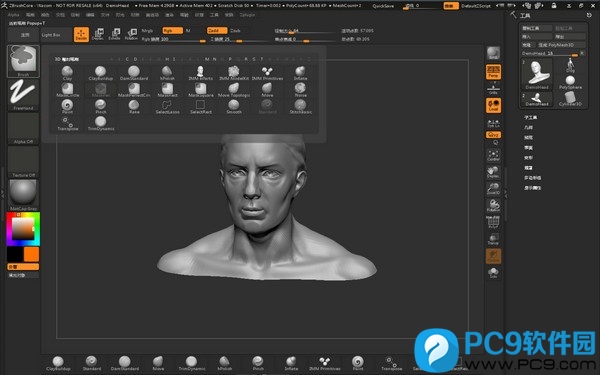
Task: Open the Texture Off selector
Action: tap(23, 162)
